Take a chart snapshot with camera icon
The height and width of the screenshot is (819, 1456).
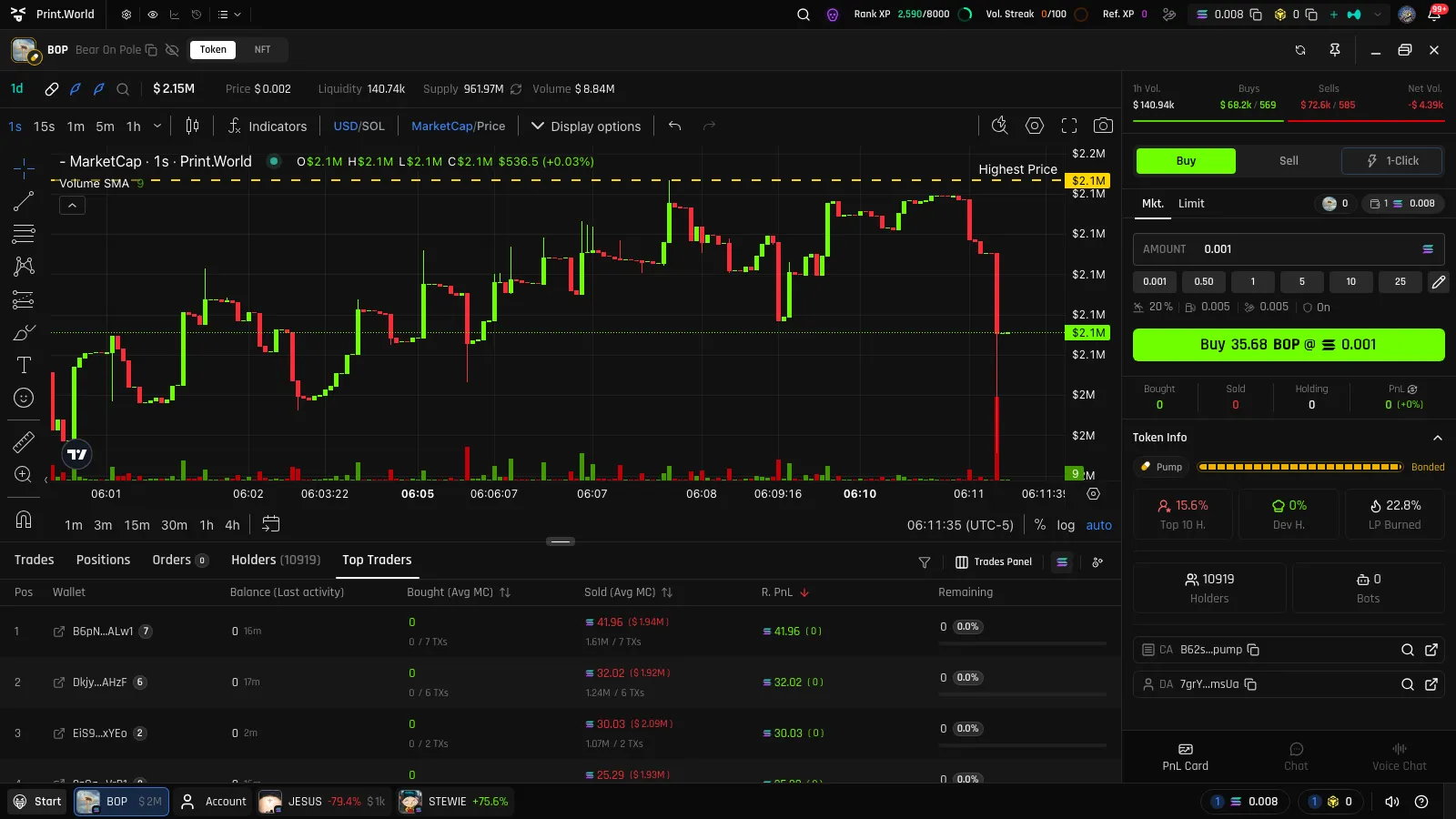tap(1103, 126)
